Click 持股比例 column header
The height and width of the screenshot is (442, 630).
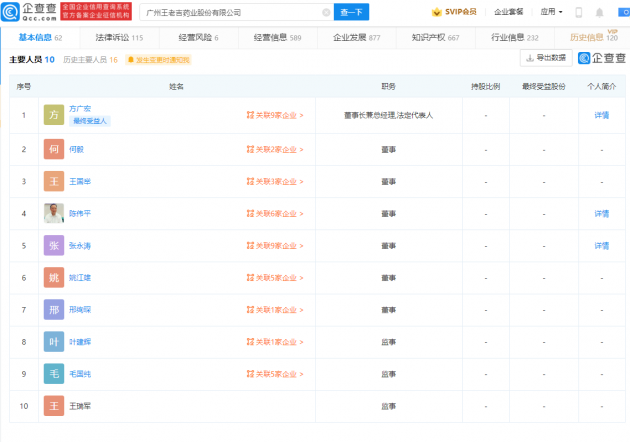[x=486, y=86]
